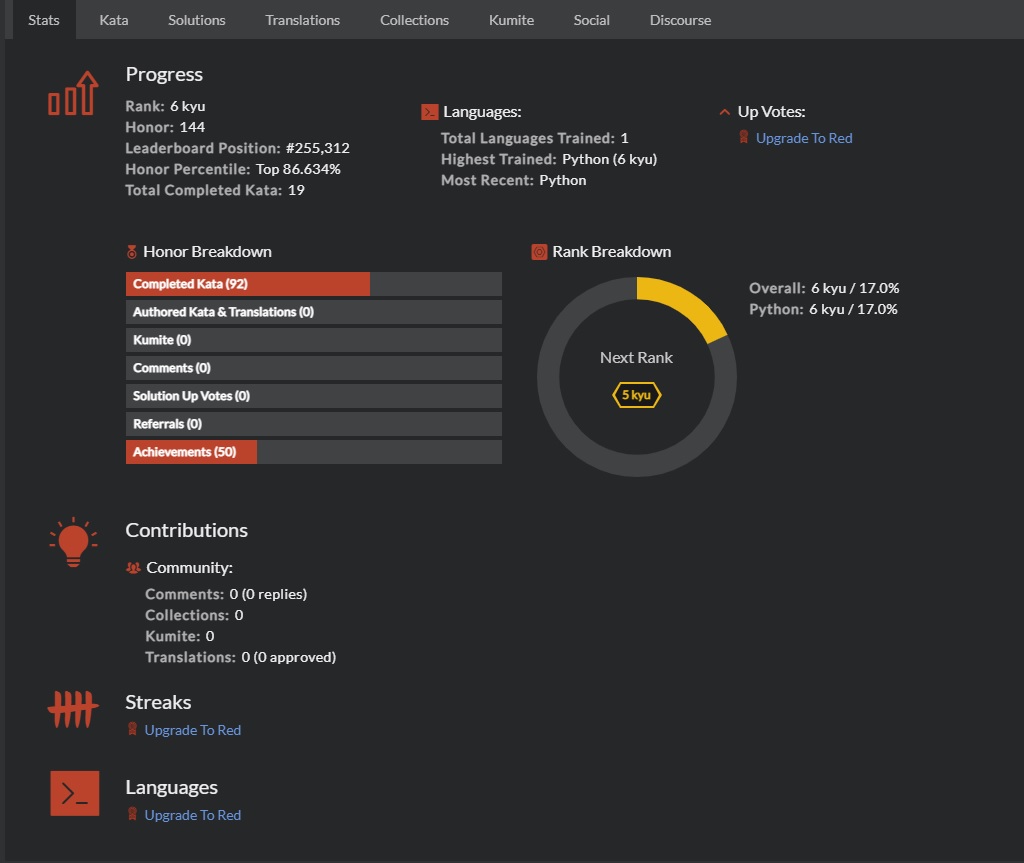Click the Streaks tally marks icon
The height and width of the screenshot is (863, 1024).
tap(73, 711)
